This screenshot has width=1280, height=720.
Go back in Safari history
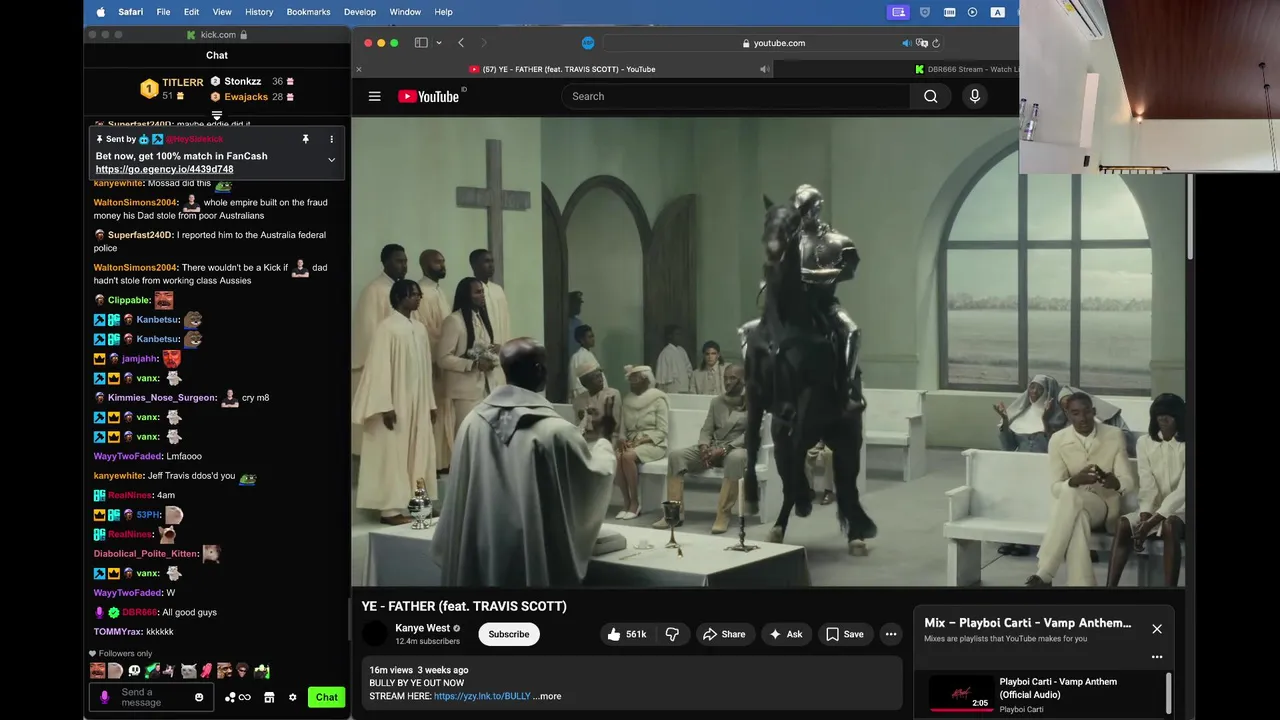(x=461, y=43)
